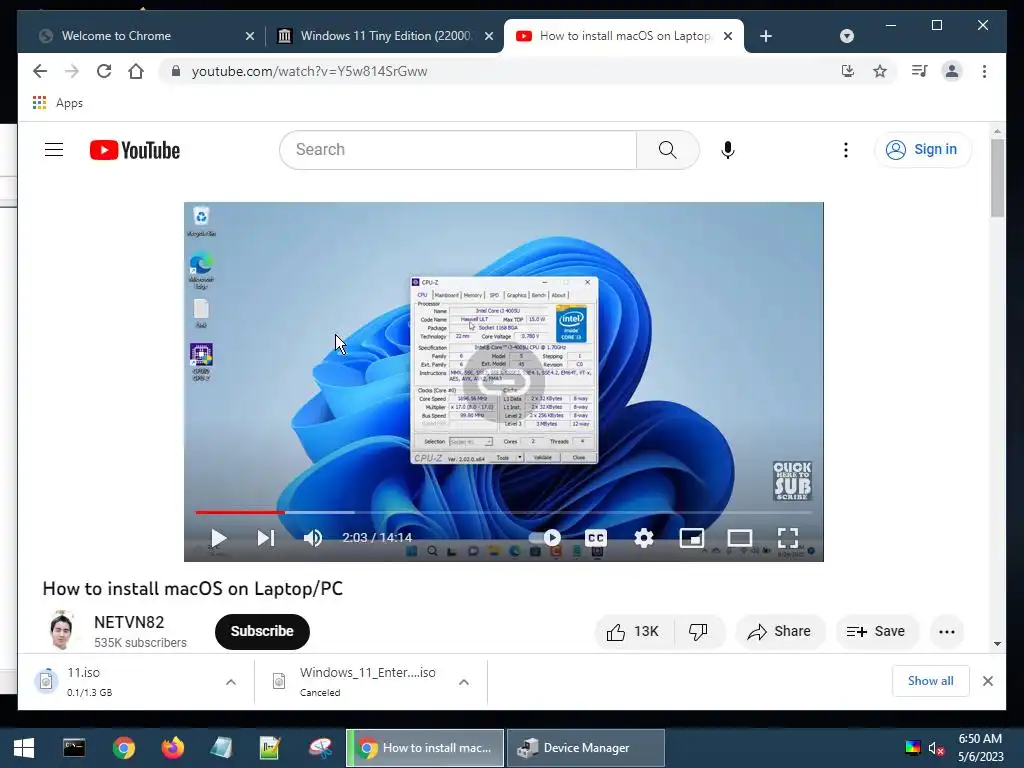
Task: Close the Welcome to Chrome tab
Action: tap(249, 37)
